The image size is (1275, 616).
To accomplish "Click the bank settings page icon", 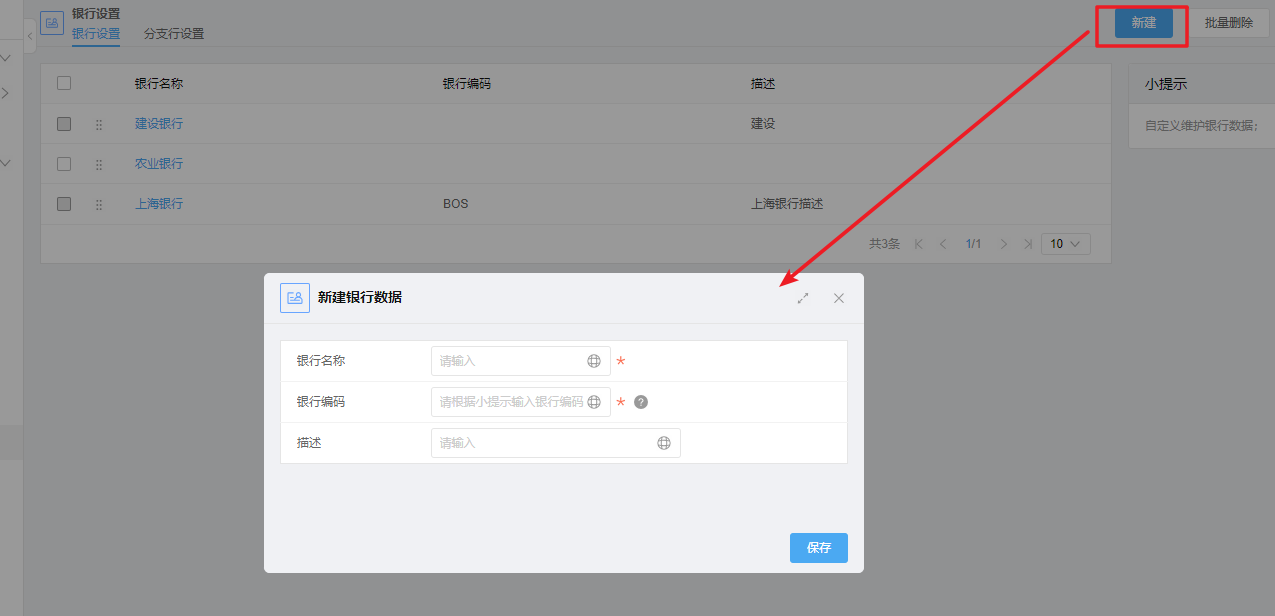I will pyautogui.click(x=52, y=23).
